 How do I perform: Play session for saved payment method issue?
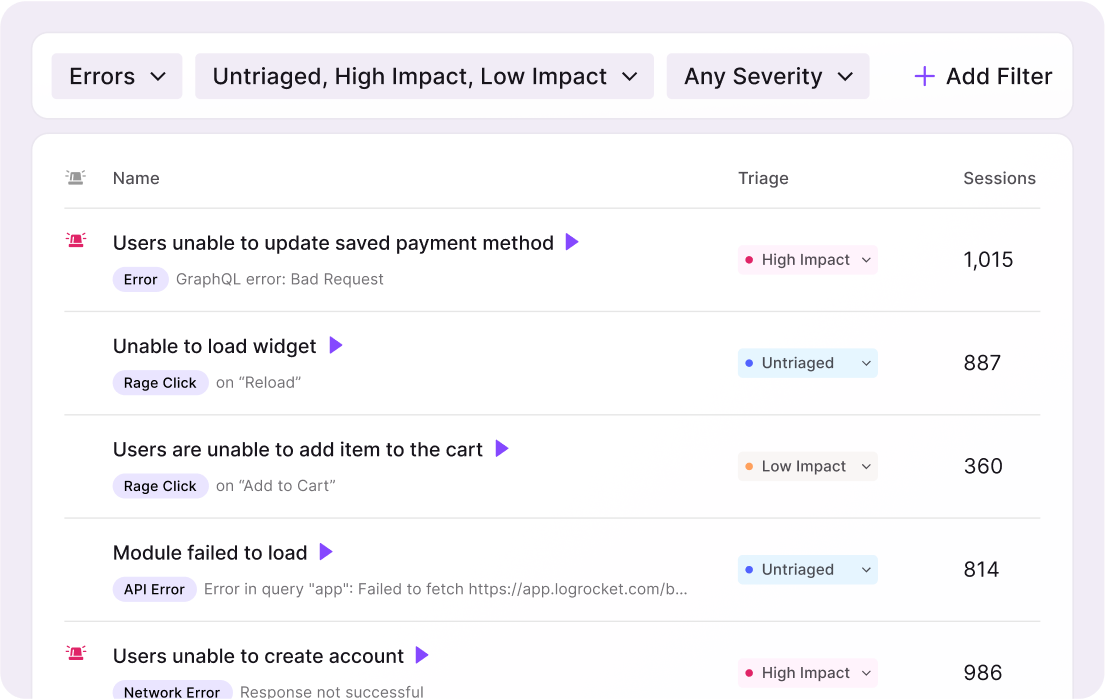pyautogui.click(x=572, y=242)
